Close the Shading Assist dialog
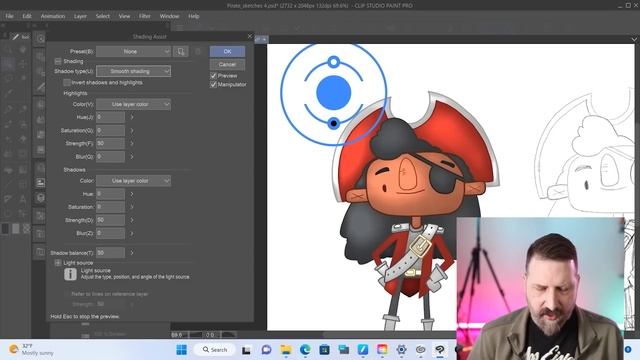The width and height of the screenshot is (640, 360). [x=250, y=36]
